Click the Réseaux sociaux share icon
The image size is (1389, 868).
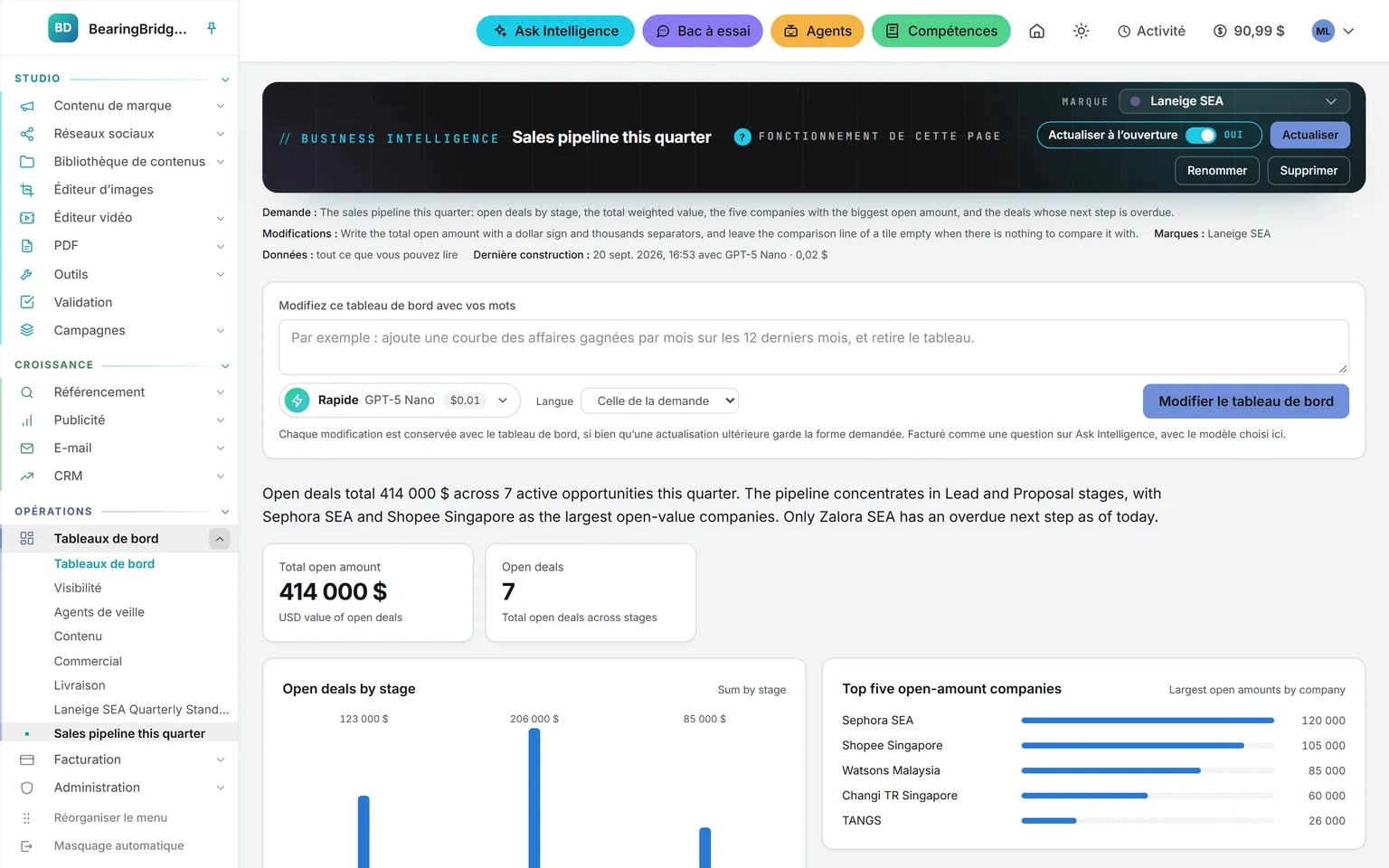[27, 134]
